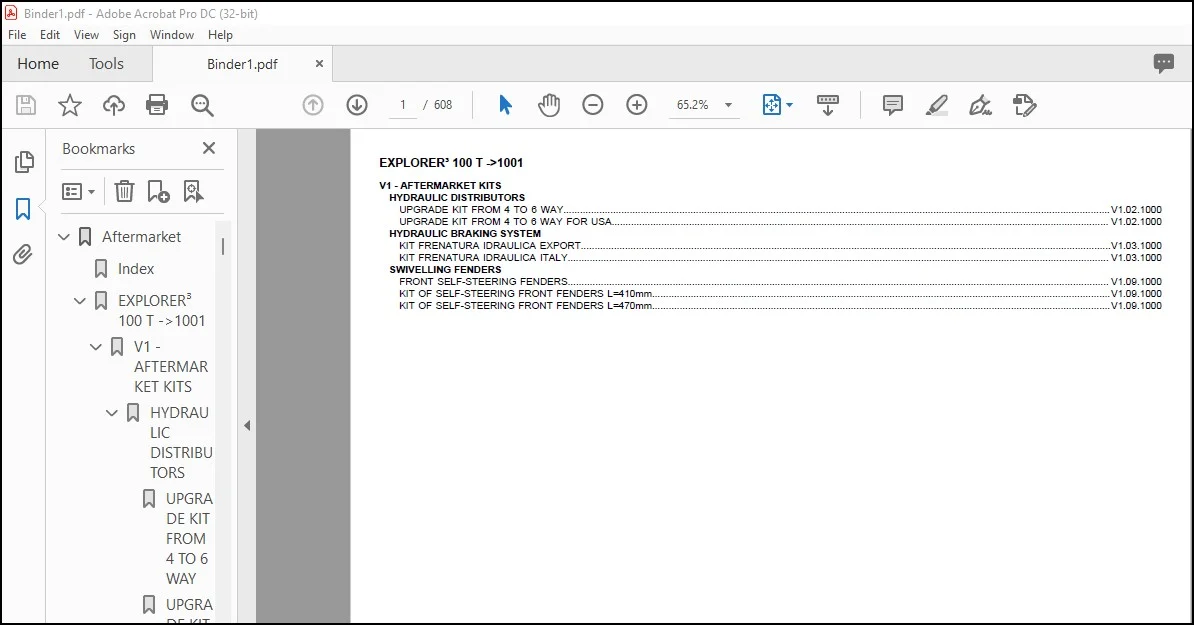Collapse the V1 - AFTERMARKET KITS bookmark
This screenshot has height=625, width=1194.
96,347
